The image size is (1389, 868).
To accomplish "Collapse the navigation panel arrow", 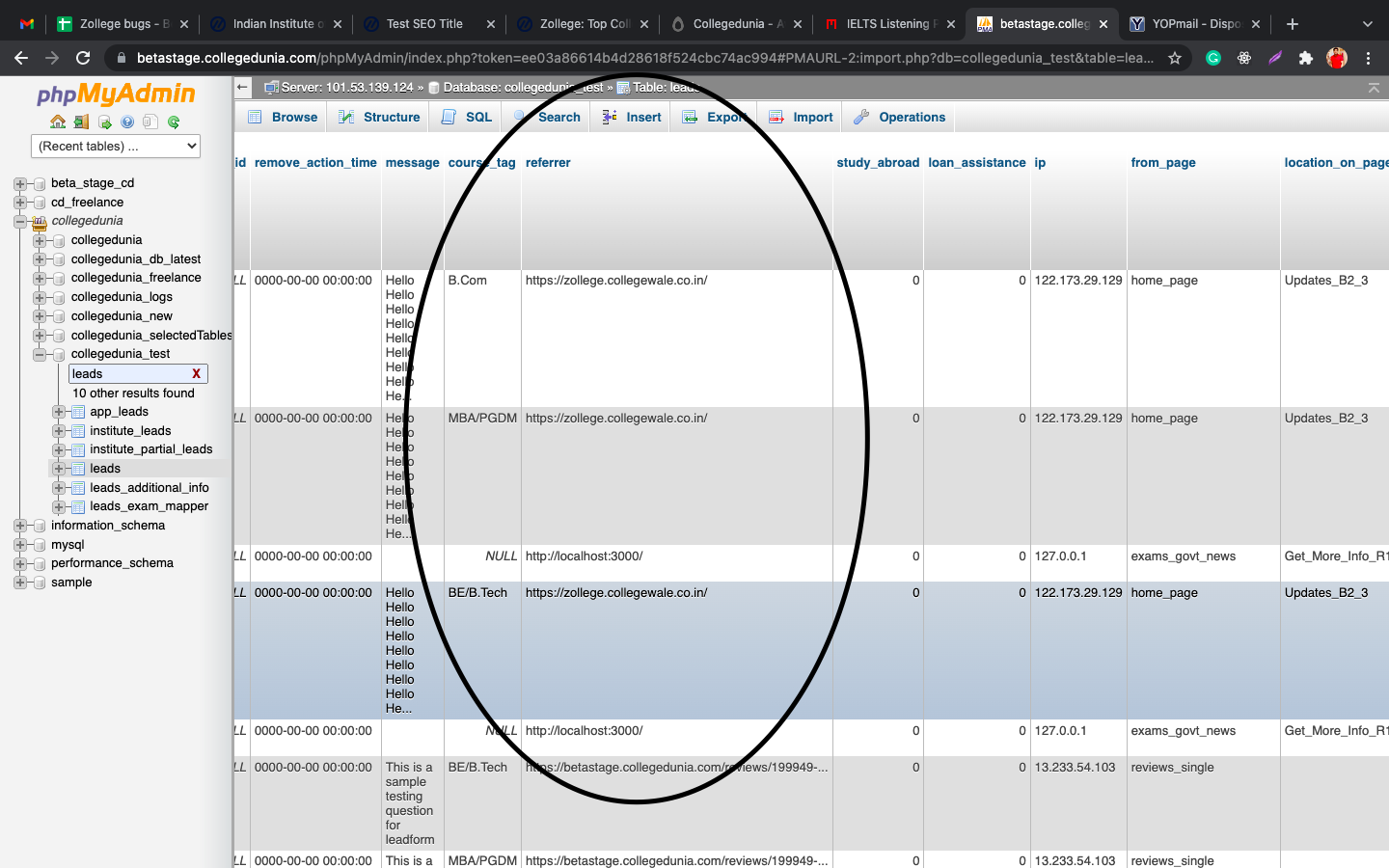I will coord(242,87).
